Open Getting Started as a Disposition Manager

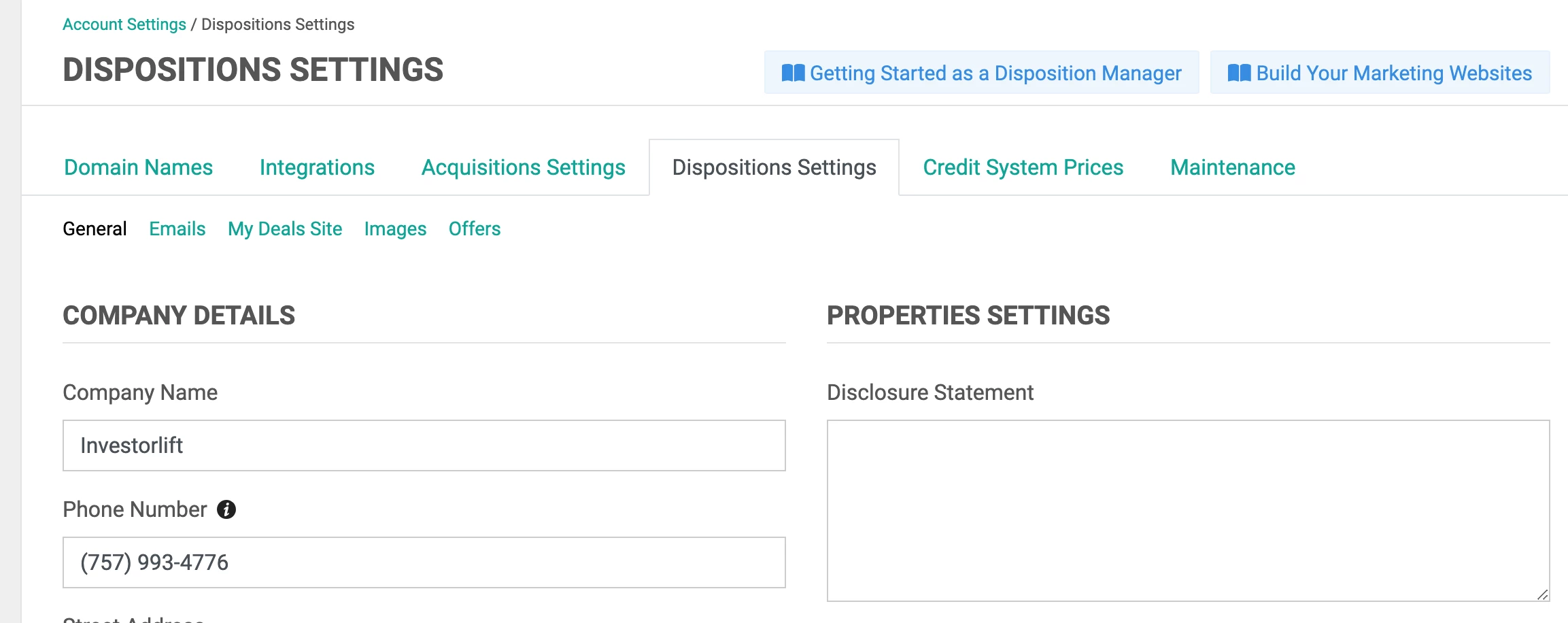coord(995,73)
